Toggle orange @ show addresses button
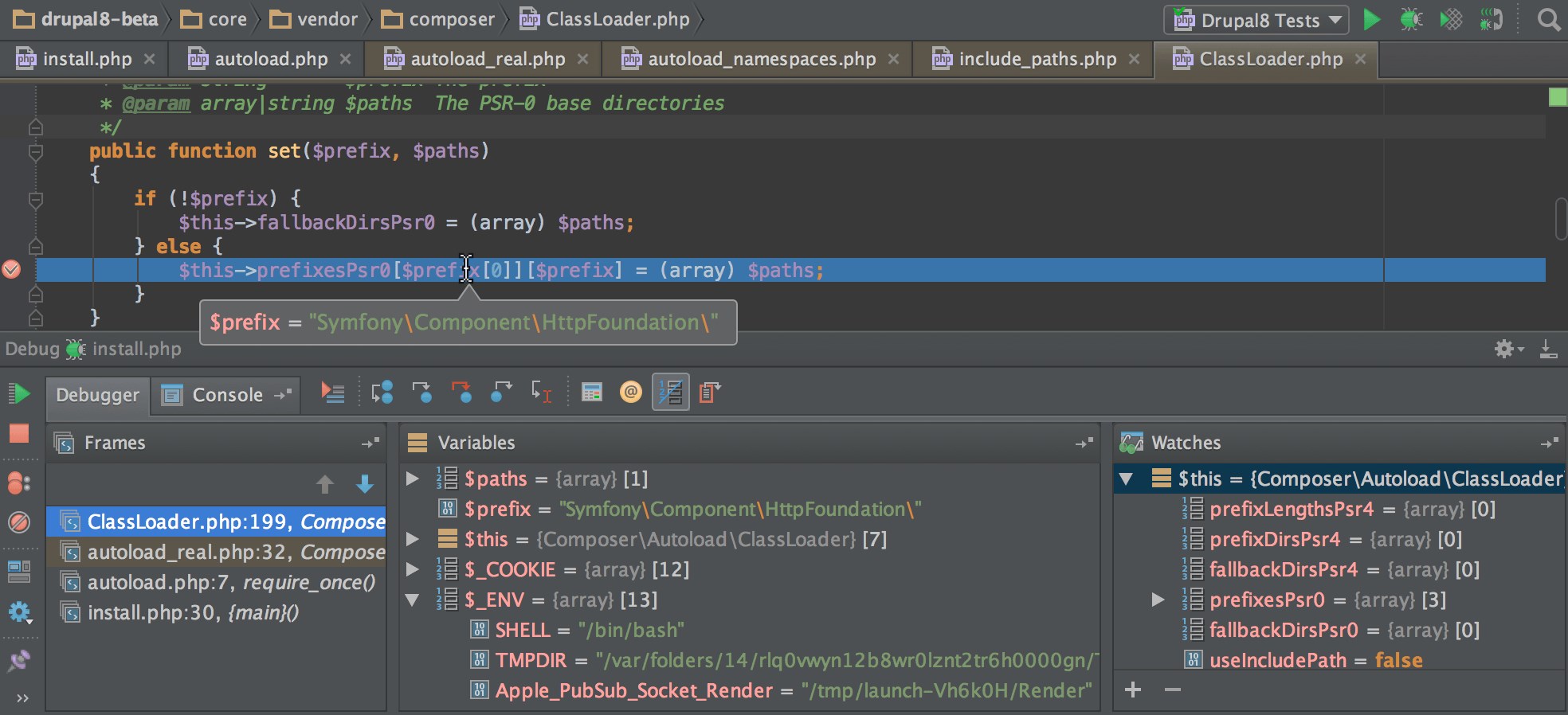The height and width of the screenshot is (715, 1568). [x=631, y=393]
